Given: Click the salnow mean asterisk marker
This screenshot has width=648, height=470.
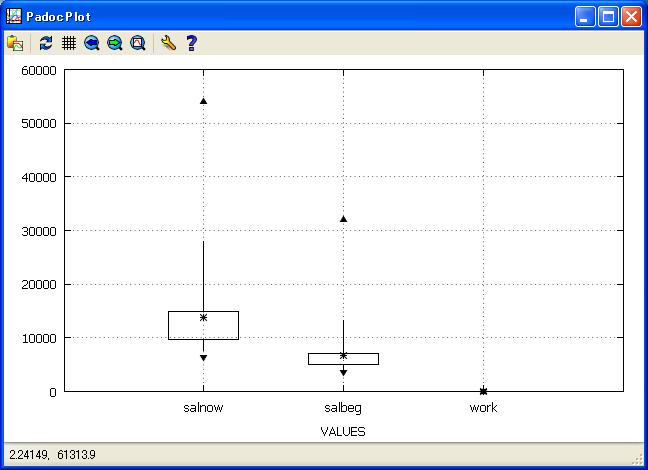Looking at the screenshot, I should click(203, 317).
